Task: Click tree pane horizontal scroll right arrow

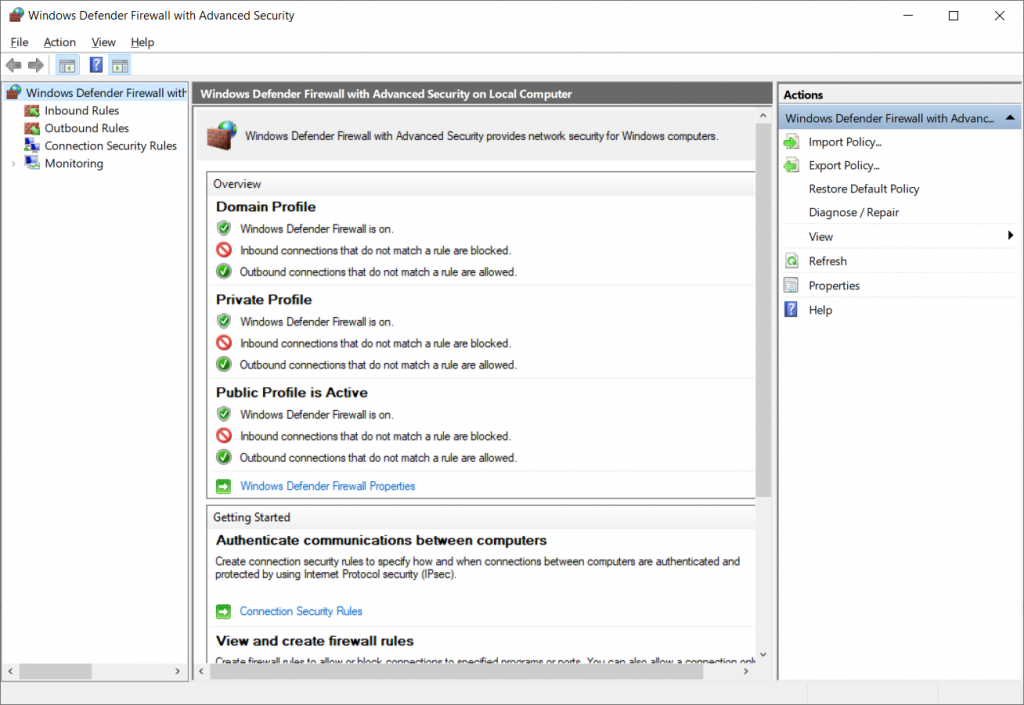Action: coord(177,671)
